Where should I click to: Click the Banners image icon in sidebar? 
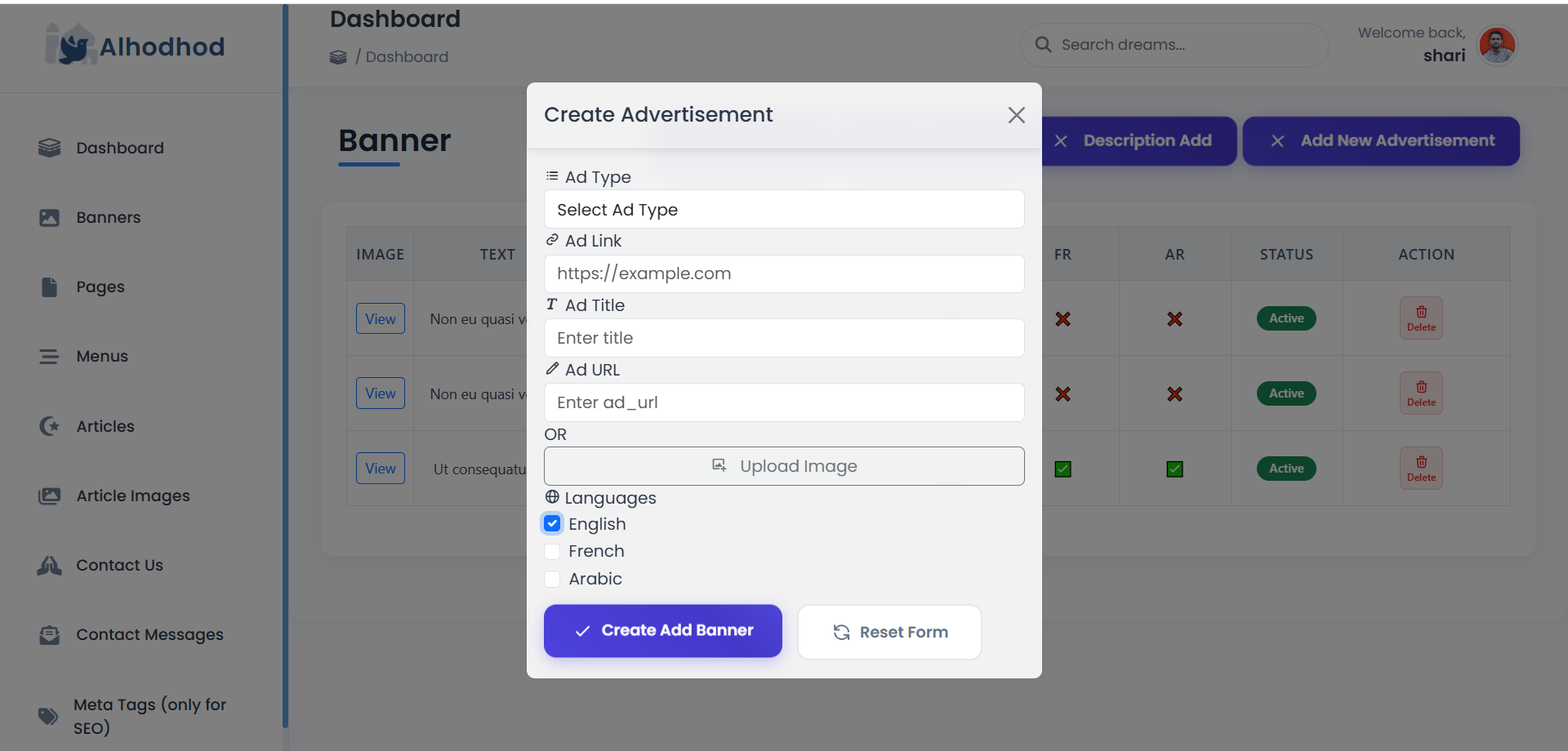pos(49,218)
